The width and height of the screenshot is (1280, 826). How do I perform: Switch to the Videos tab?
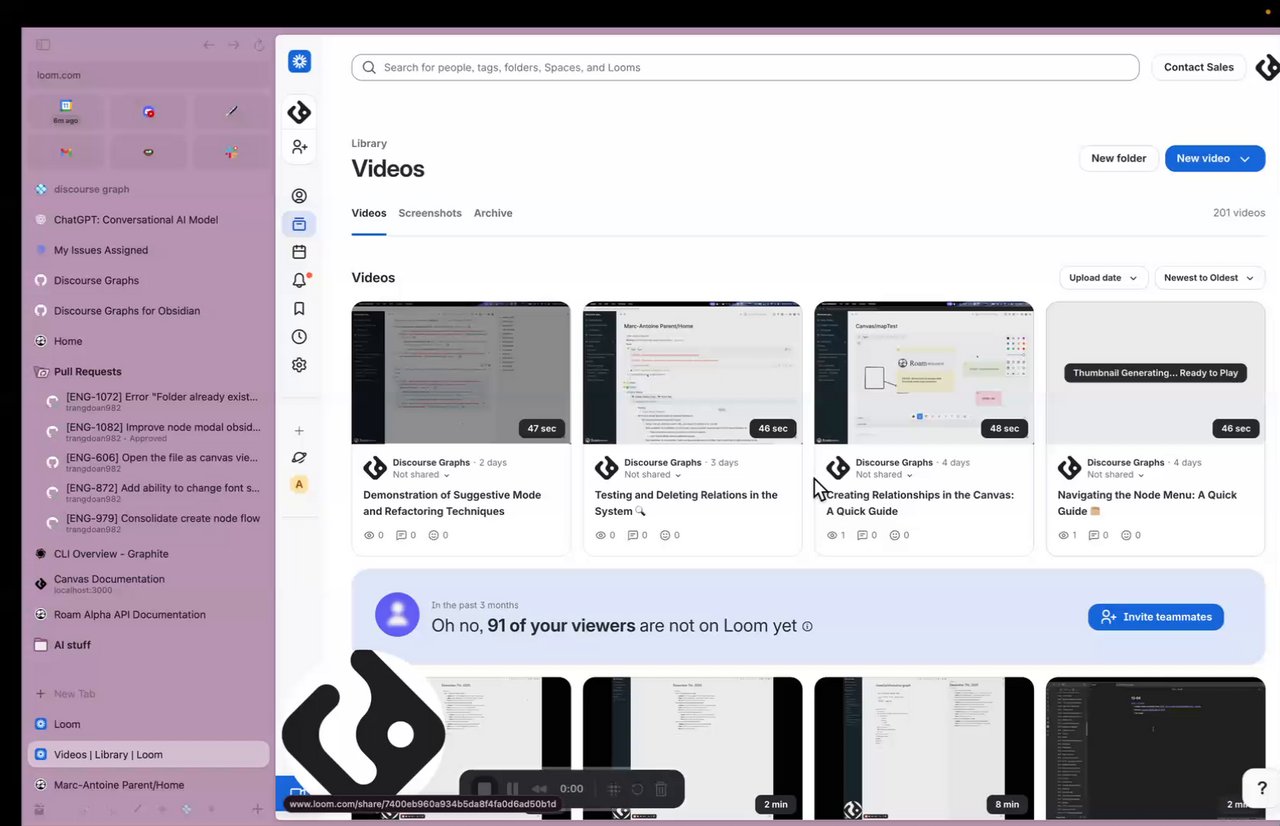point(369,213)
